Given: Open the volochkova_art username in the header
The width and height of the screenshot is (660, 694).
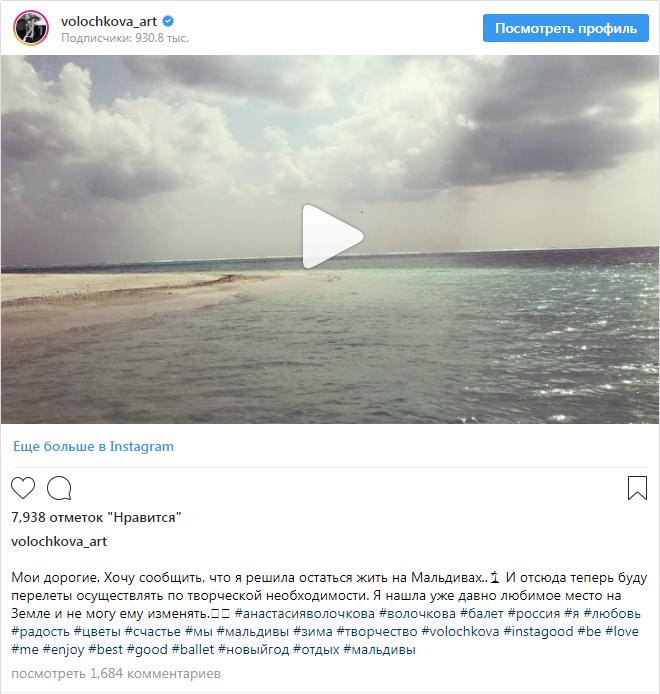Looking at the screenshot, I should [x=109, y=21].
